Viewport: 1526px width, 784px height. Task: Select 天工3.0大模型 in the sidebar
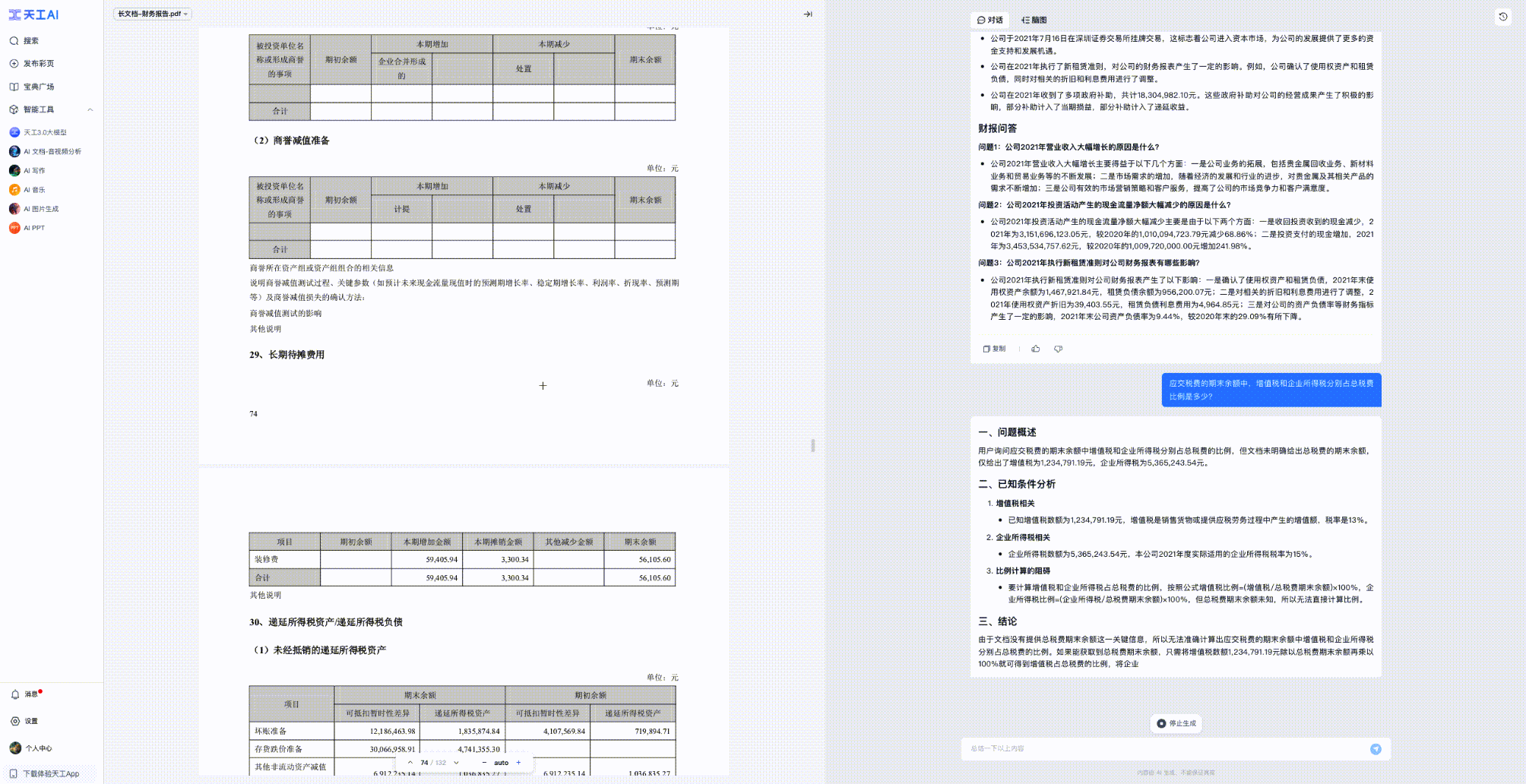point(46,131)
